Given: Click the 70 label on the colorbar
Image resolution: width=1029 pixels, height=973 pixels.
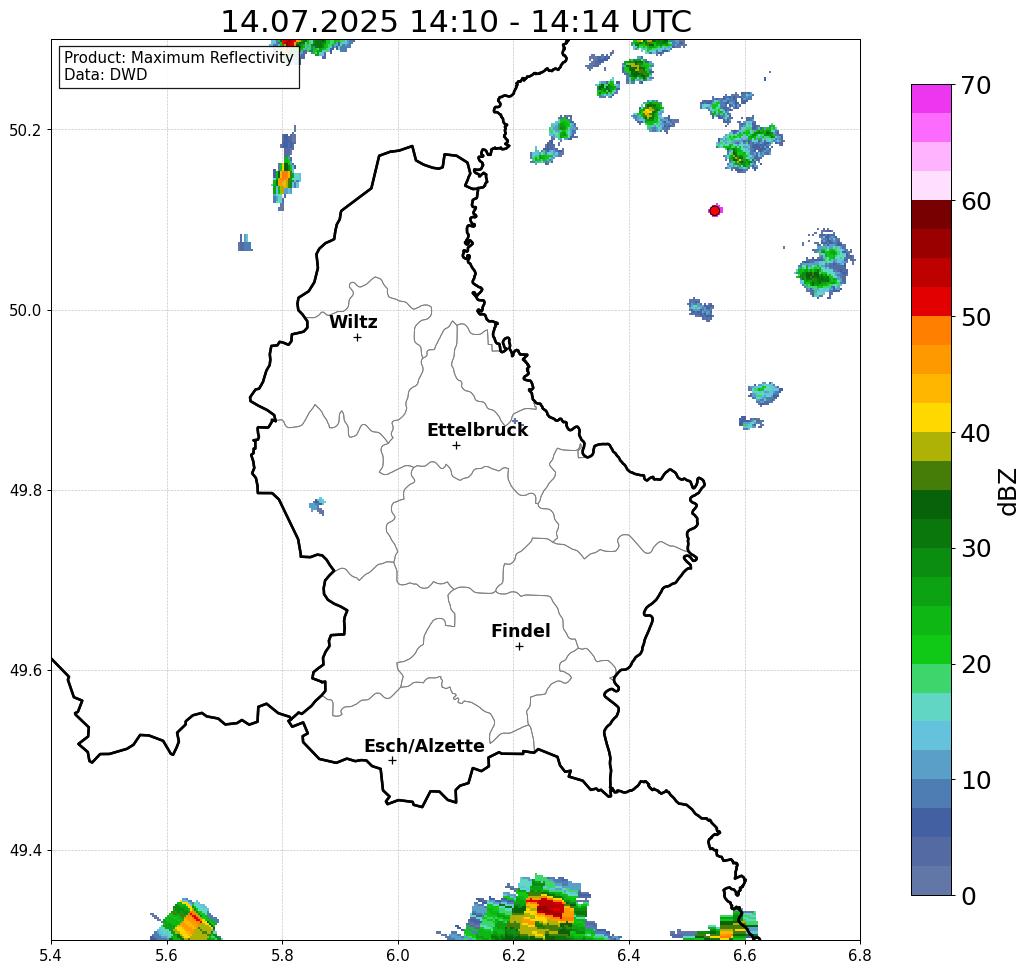Looking at the screenshot, I should pyautogui.click(x=975, y=85).
